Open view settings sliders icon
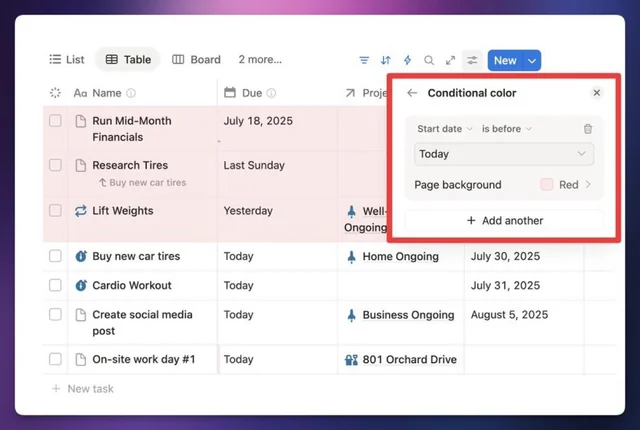 click(472, 60)
